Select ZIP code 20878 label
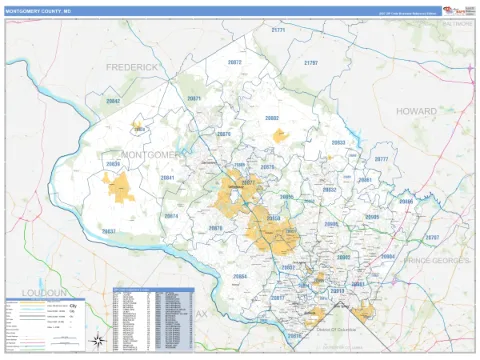 coord(215,228)
